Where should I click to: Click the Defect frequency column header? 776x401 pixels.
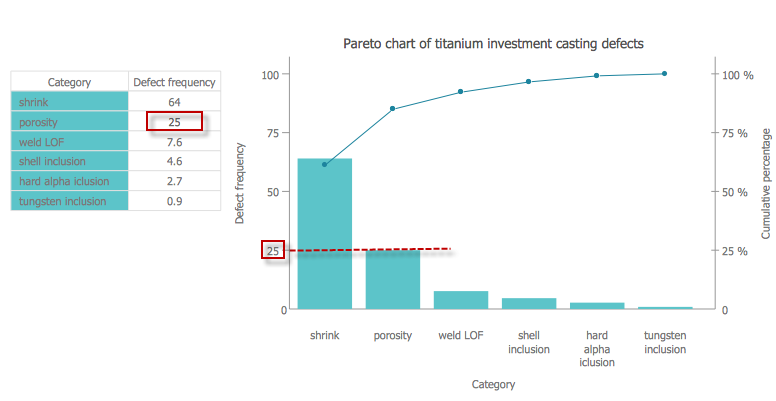coord(174,82)
